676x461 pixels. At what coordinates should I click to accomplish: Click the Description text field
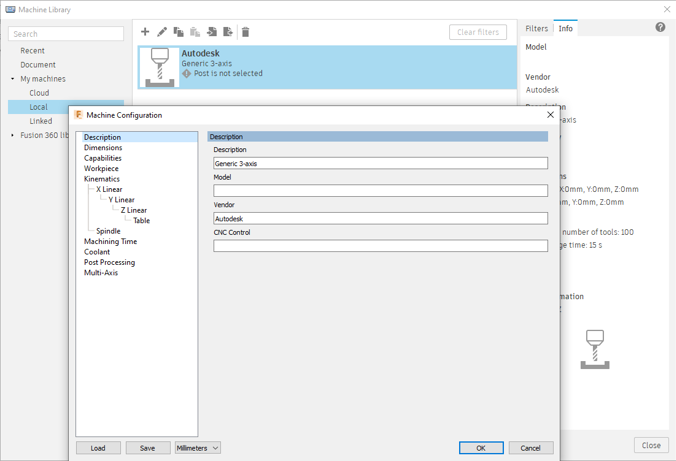click(380, 163)
